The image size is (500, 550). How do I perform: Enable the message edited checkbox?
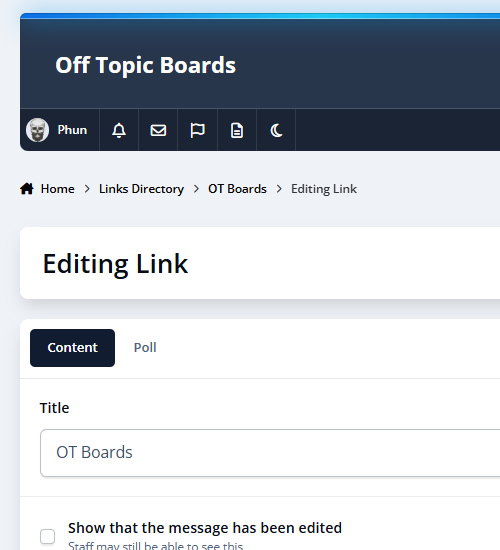(47, 536)
